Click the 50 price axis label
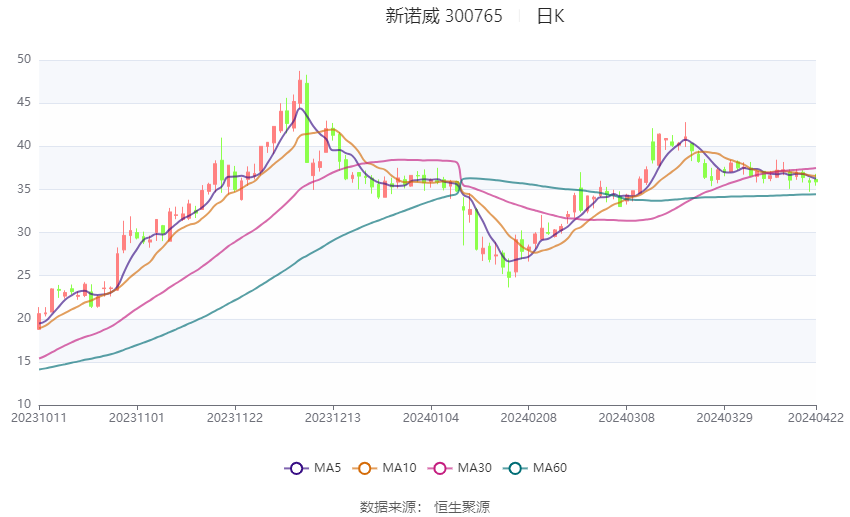This screenshot has width=850, height=517. click(x=24, y=59)
